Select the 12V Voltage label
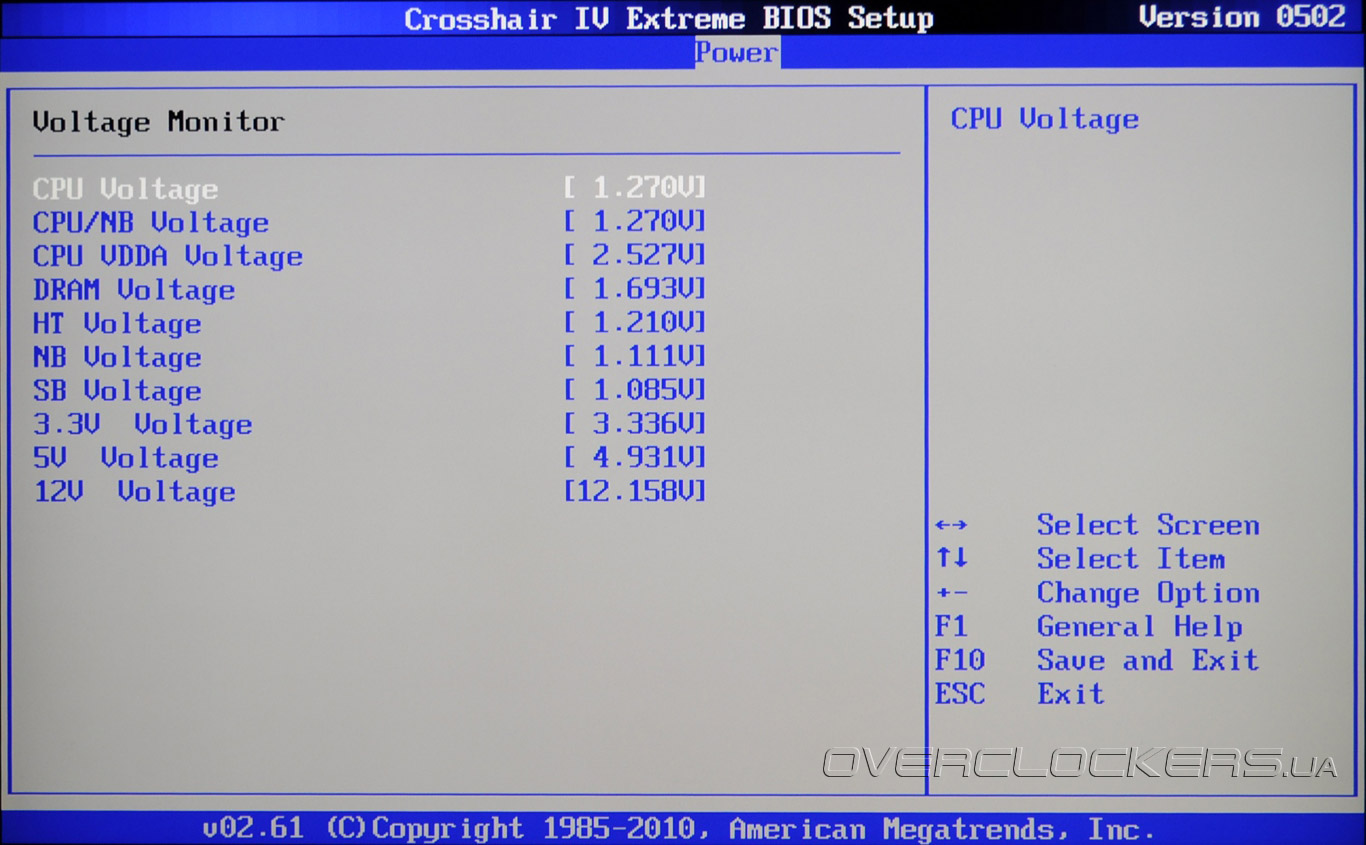The height and width of the screenshot is (845, 1366). pyautogui.click(x=134, y=492)
